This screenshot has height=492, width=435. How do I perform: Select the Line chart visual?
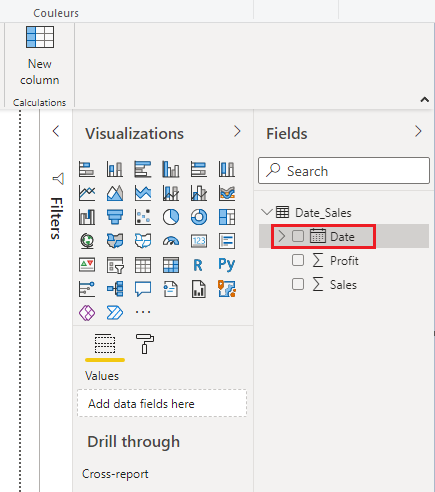(87, 193)
